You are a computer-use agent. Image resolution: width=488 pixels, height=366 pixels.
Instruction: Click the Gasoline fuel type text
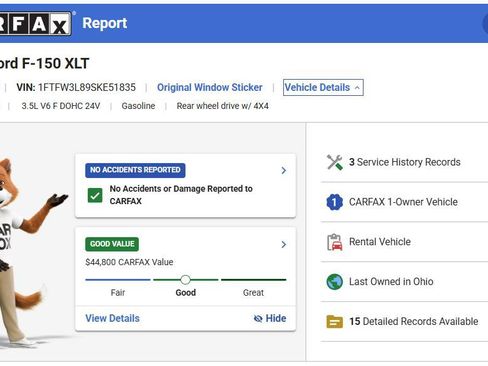pos(138,106)
